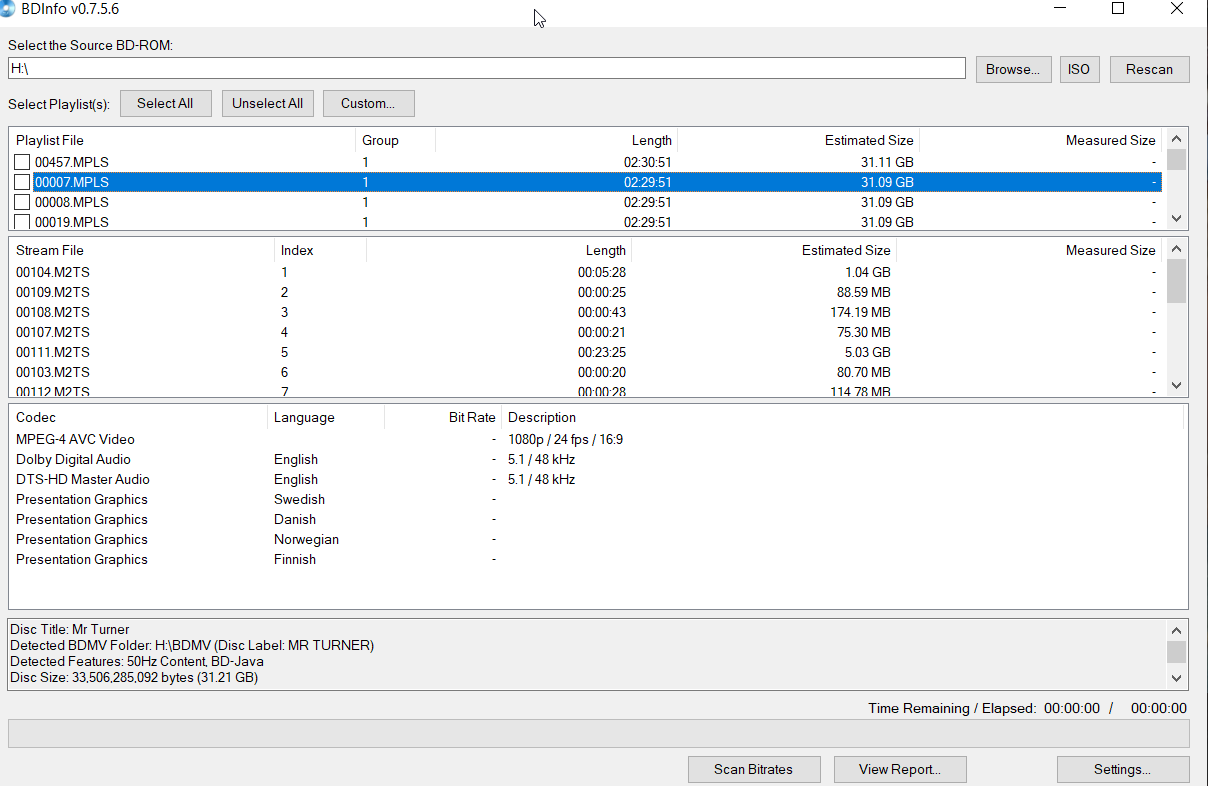
Task: Select the DTS-HD Master Audio stream
Action: [x=83, y=479]
